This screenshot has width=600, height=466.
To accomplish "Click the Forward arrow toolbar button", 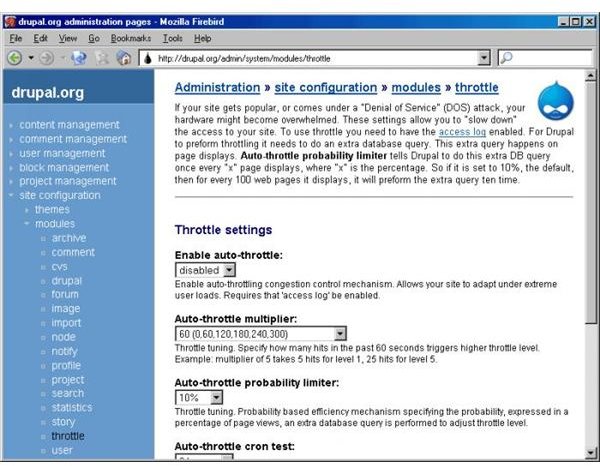I will pos(47,58).
